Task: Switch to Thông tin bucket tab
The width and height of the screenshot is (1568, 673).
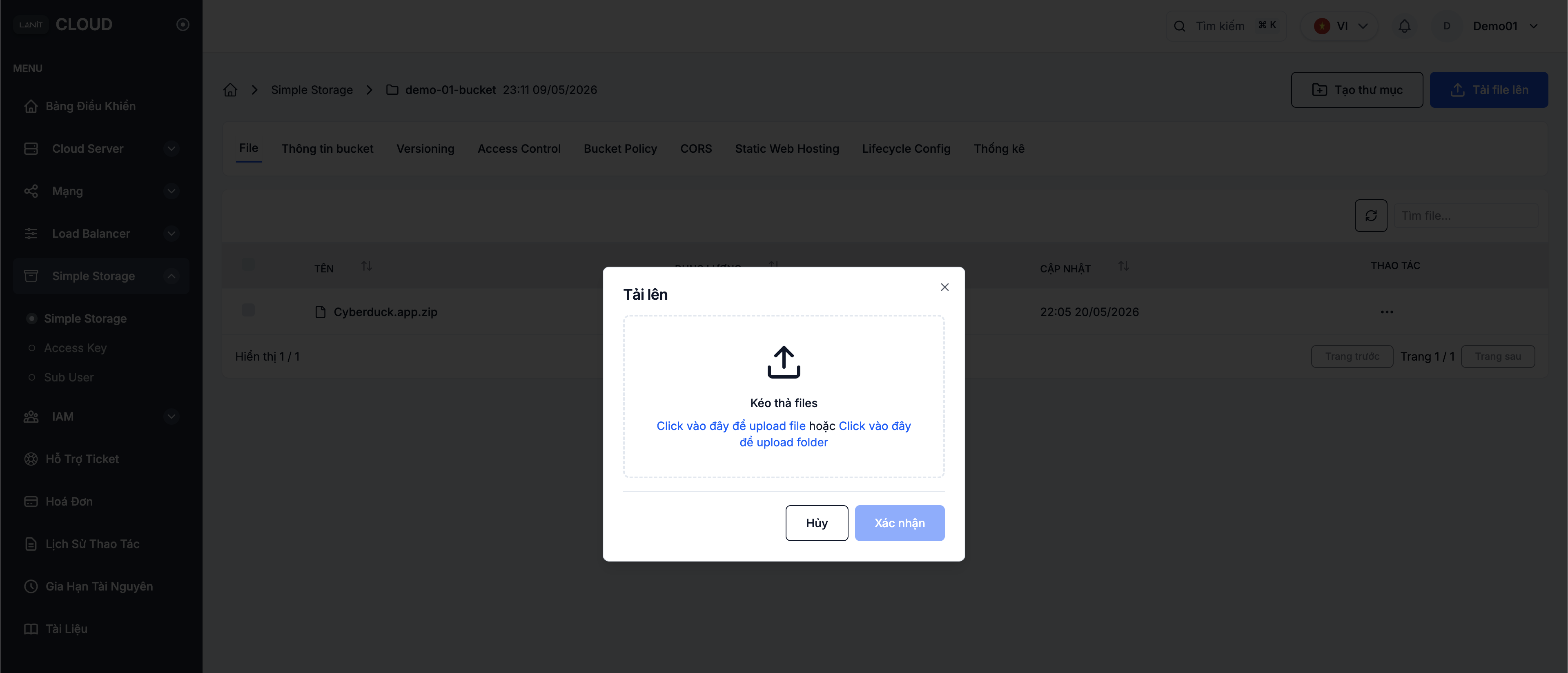Action: click(x=327, y=149)
